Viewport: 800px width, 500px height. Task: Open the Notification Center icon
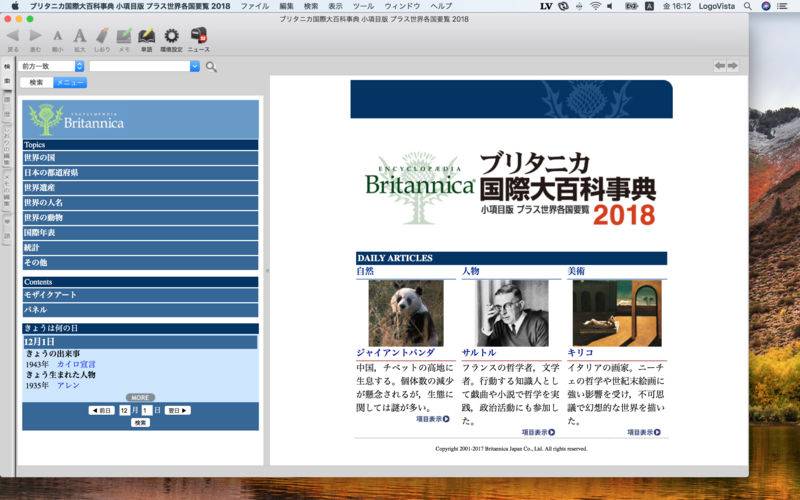783,6
